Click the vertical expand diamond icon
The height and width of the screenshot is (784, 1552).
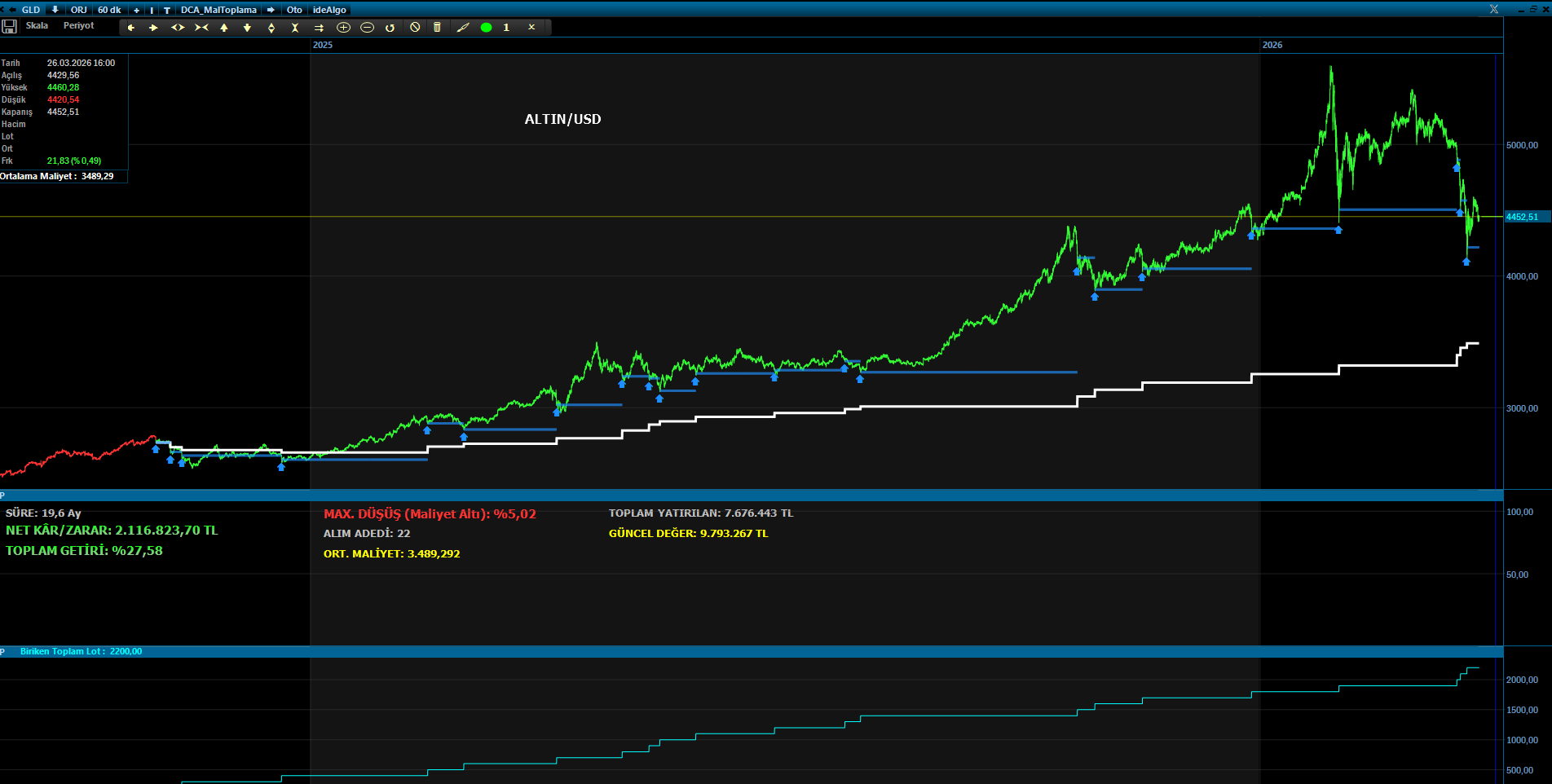coord(271,28)
